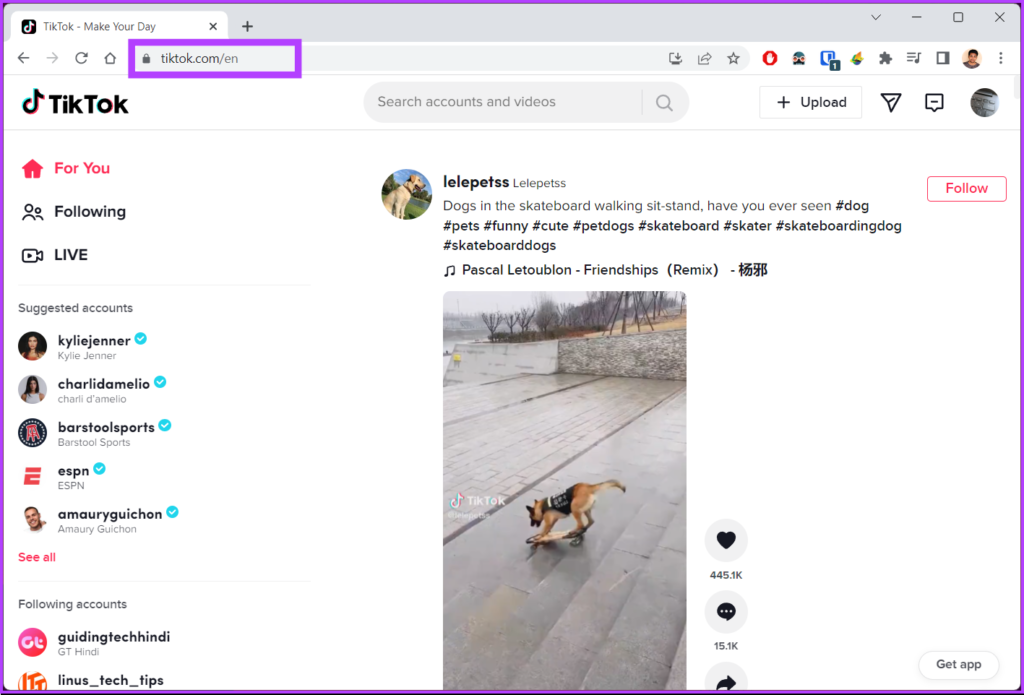
Task: Click the #skater hashtag
Action: [747, 226]
